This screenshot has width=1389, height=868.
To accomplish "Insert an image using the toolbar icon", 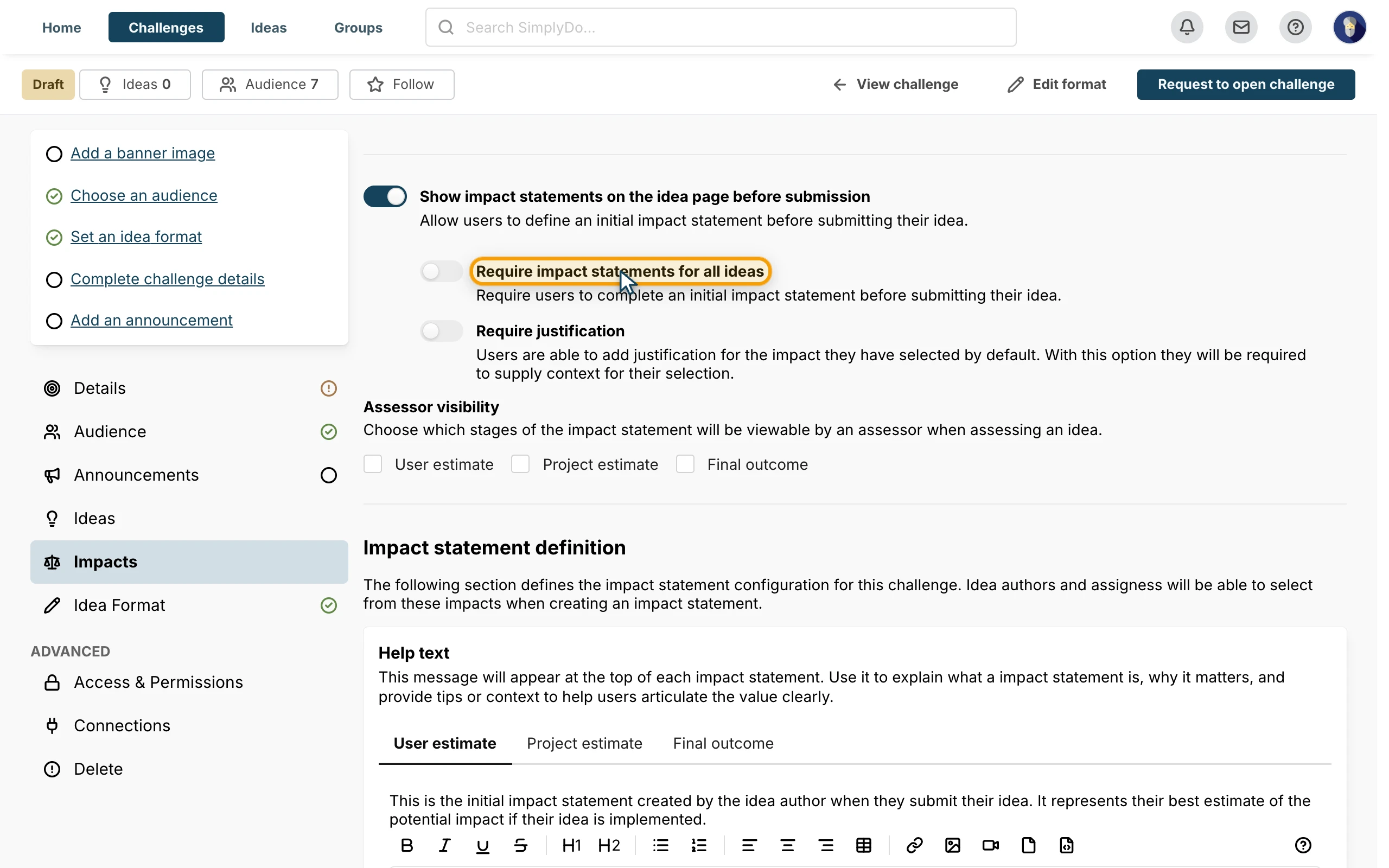I will coord(952,845).
